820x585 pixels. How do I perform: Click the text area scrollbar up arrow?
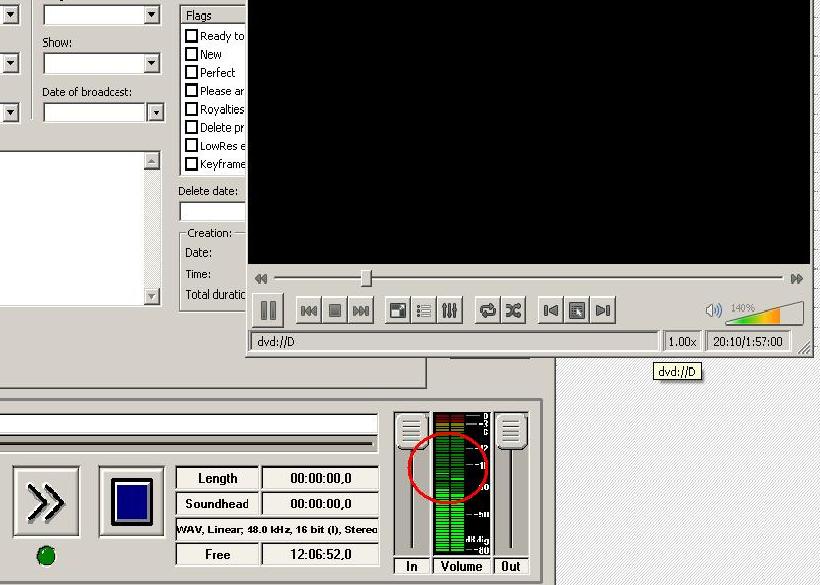[x=152, y=160]
